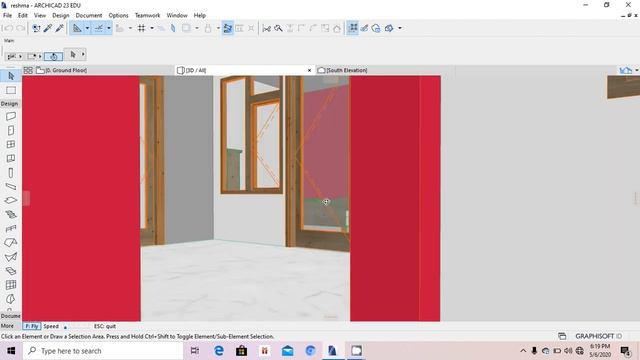Close the 3D / All tab
The height and width of the screenshot is (360, 640).
tap(309, 70)
